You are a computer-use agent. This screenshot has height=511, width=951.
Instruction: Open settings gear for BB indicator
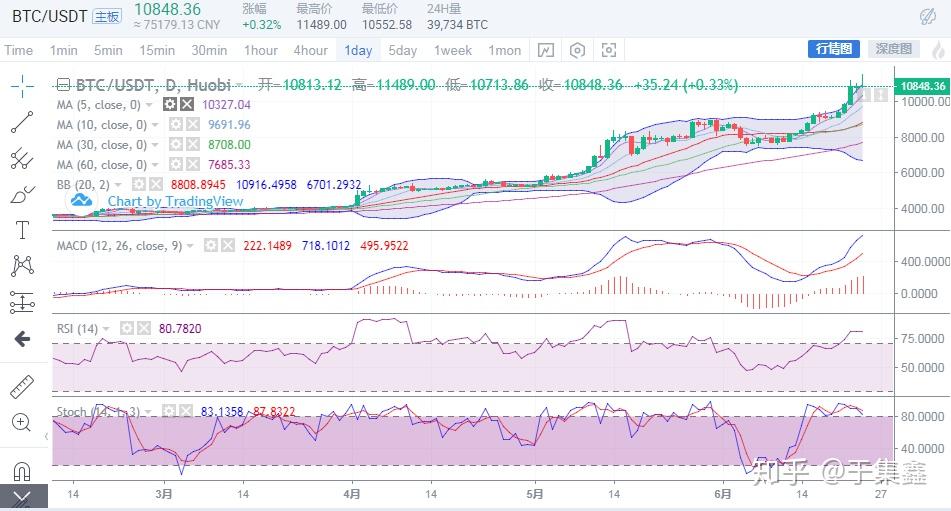(139, 184)
